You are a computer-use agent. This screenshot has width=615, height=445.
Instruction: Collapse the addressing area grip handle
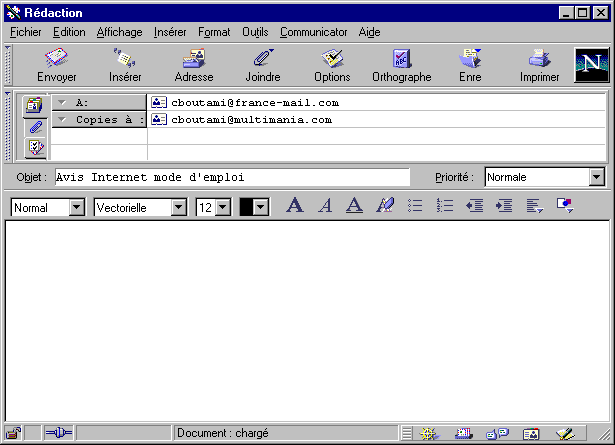point(8,126)
